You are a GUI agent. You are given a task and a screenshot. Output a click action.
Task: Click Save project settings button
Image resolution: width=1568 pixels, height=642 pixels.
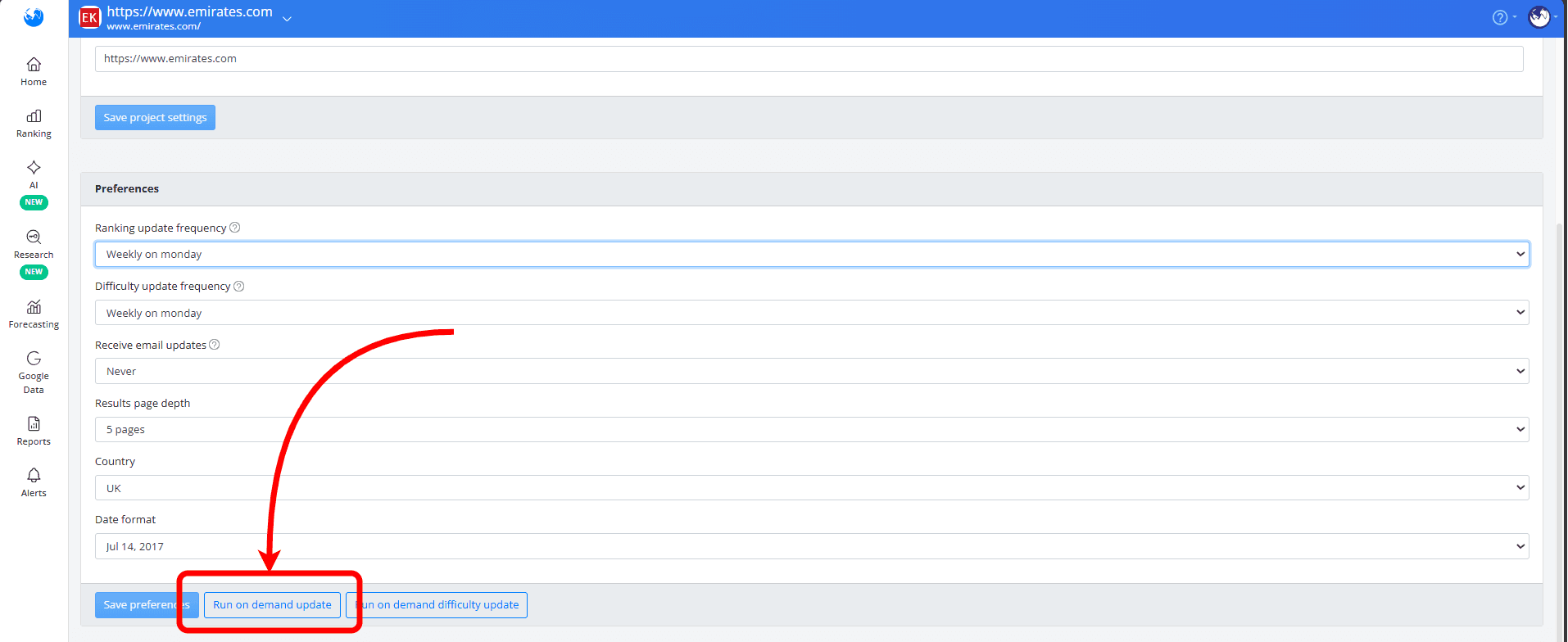(x=155, y=117)
